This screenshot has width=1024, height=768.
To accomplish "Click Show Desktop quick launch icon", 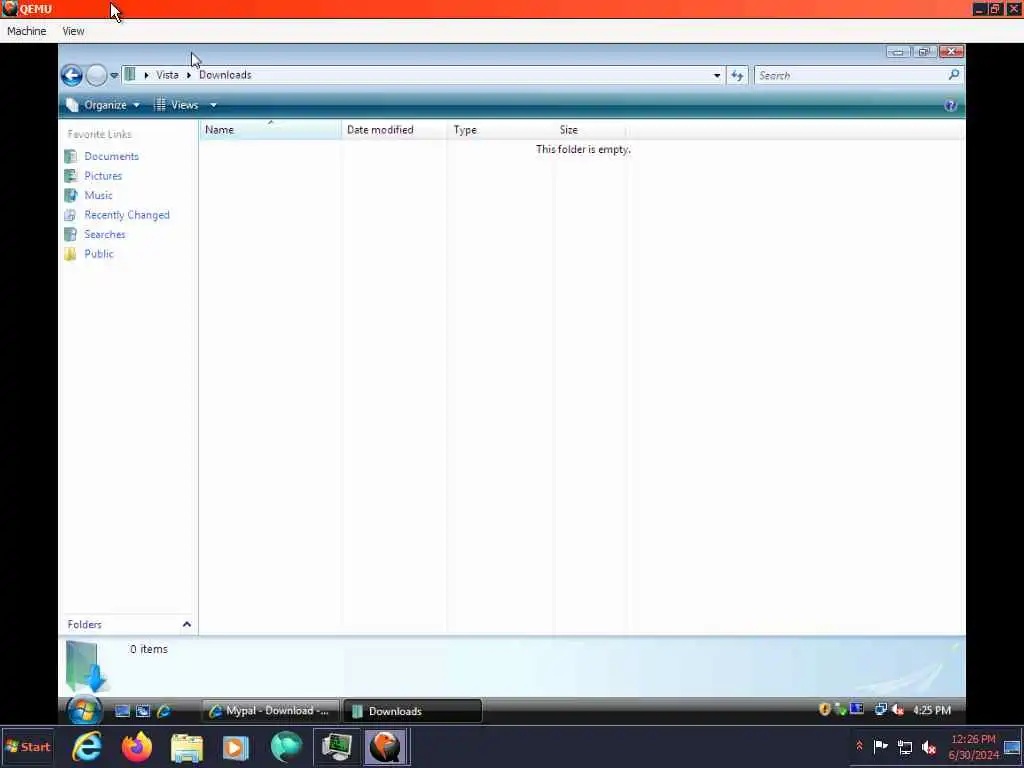I will (x=122, y=711).
